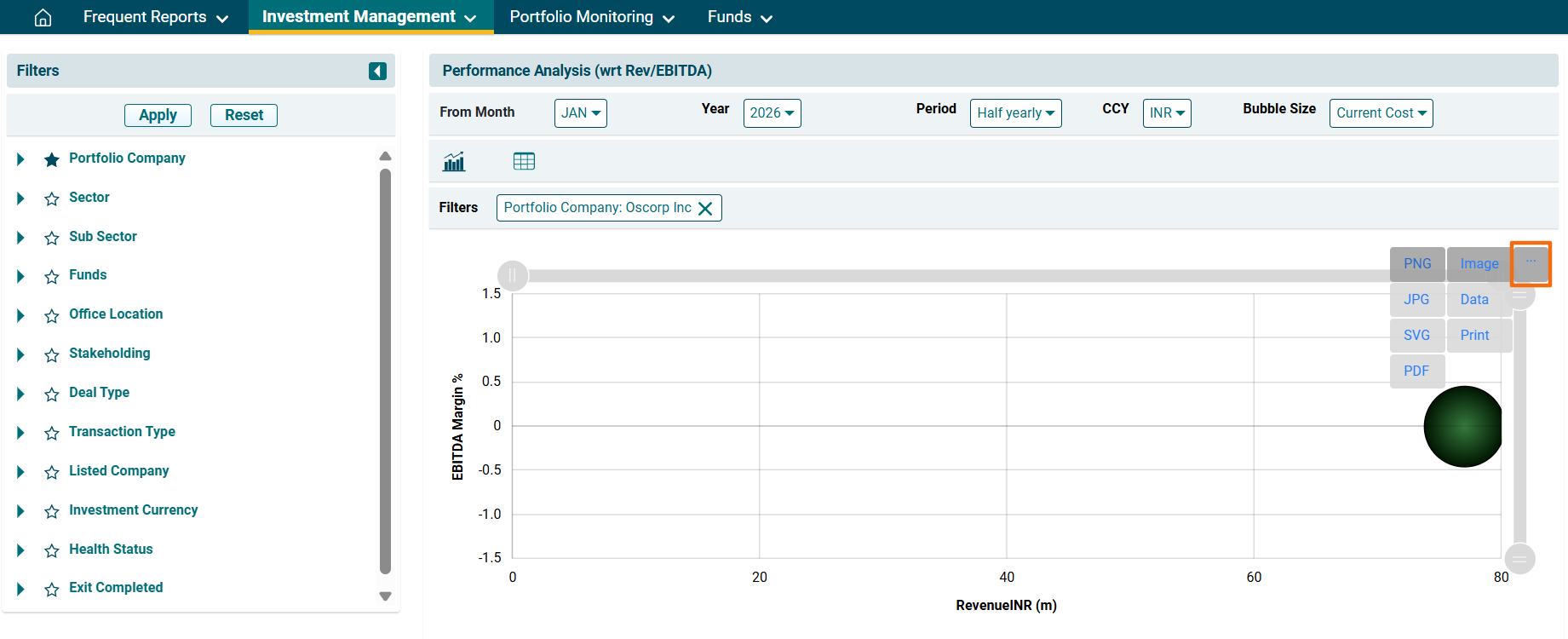This screenshot has height=639, width=1568.
Task: Toggle the Sector favorite star
Action: (52, 199)
